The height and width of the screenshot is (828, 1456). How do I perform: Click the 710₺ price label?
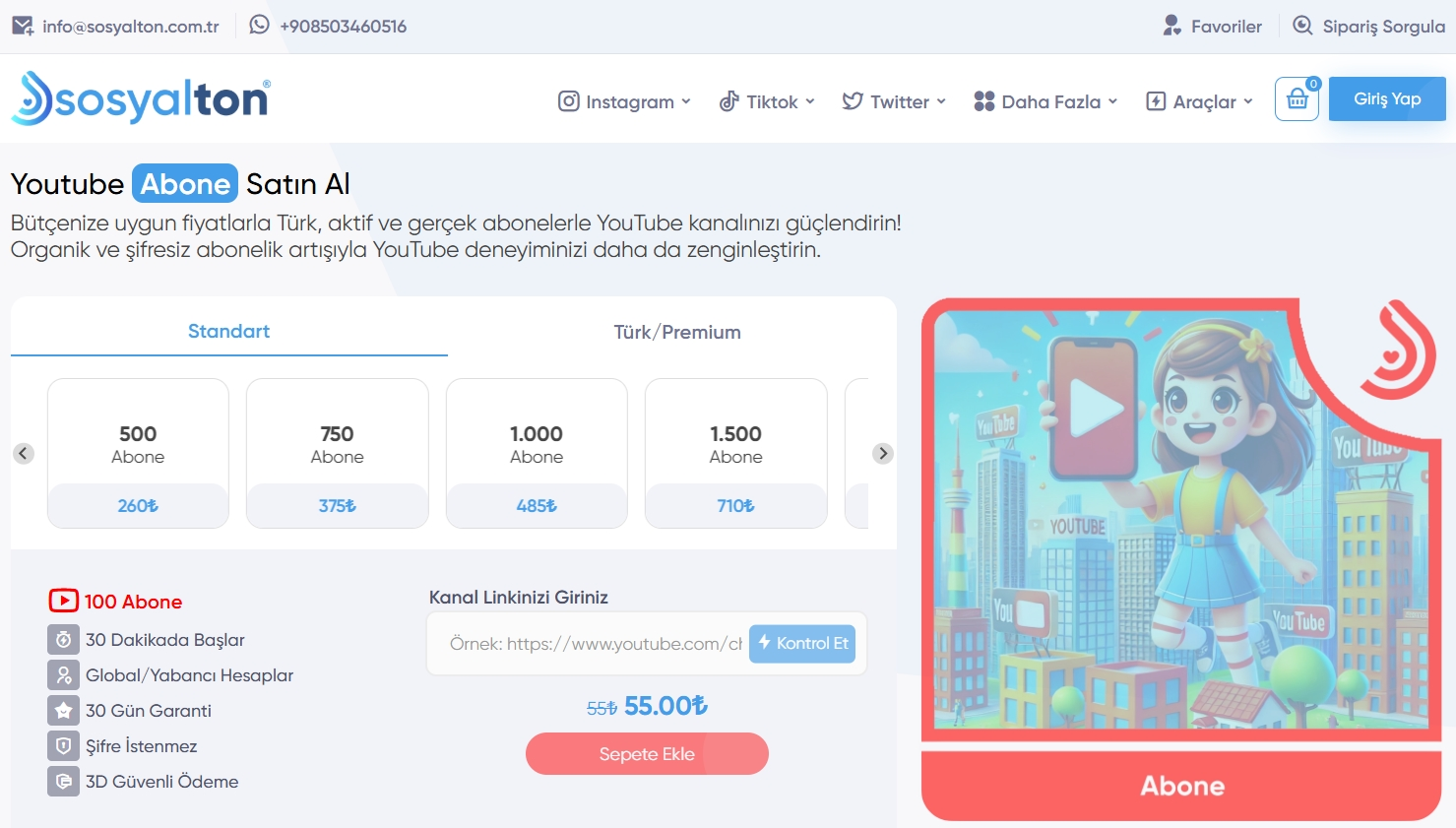(736, 506)
